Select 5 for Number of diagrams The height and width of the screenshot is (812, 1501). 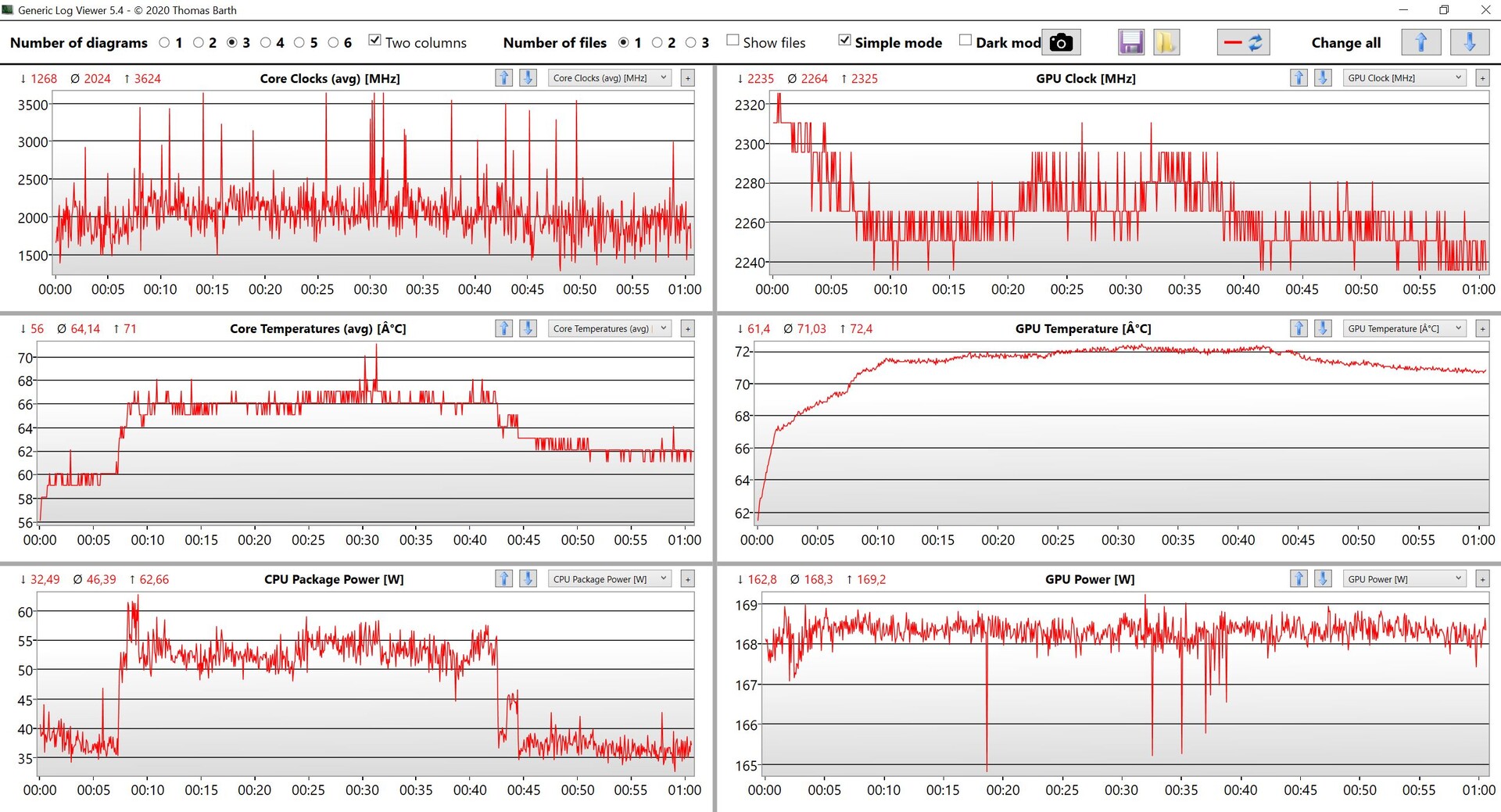pyautogui.click(x=299, y=42)
